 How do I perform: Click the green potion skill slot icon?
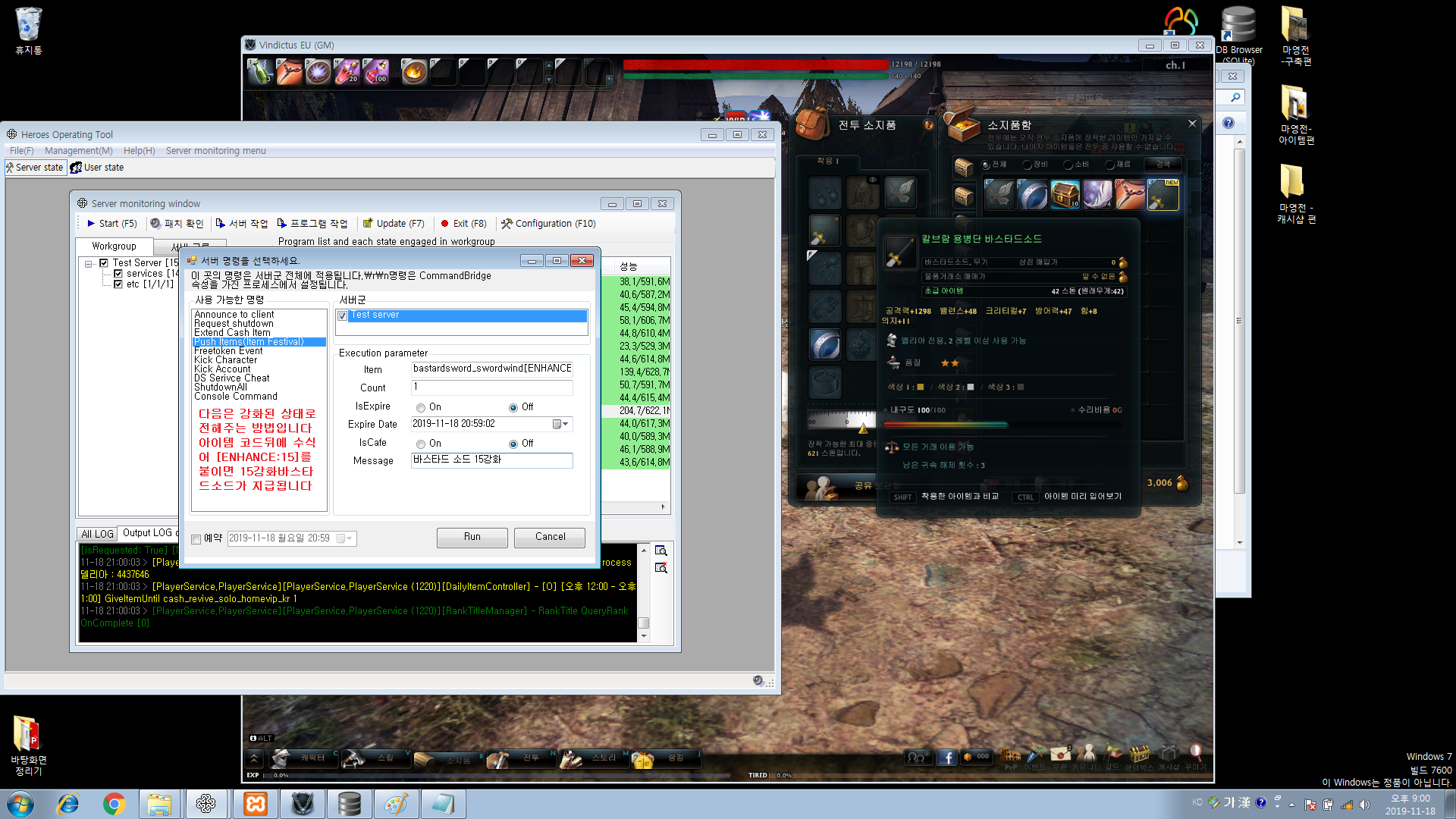pos(260,72)
